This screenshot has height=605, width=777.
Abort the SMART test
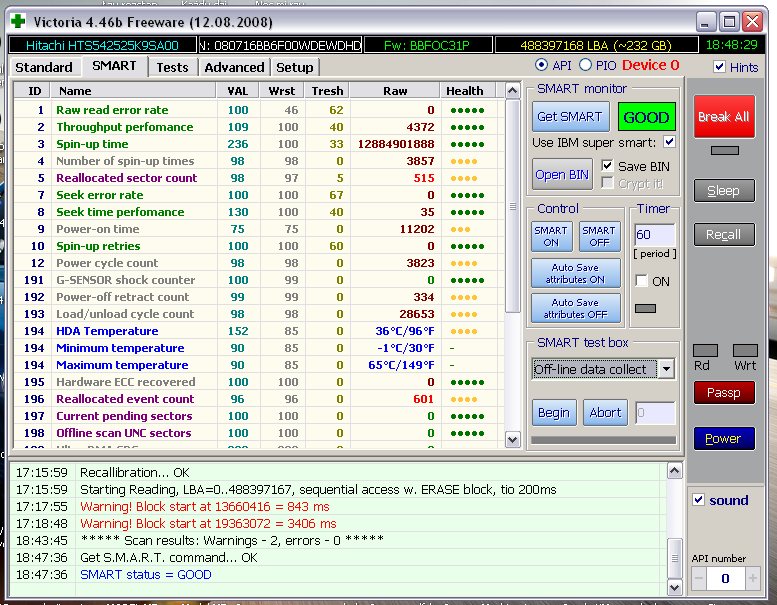605,412
